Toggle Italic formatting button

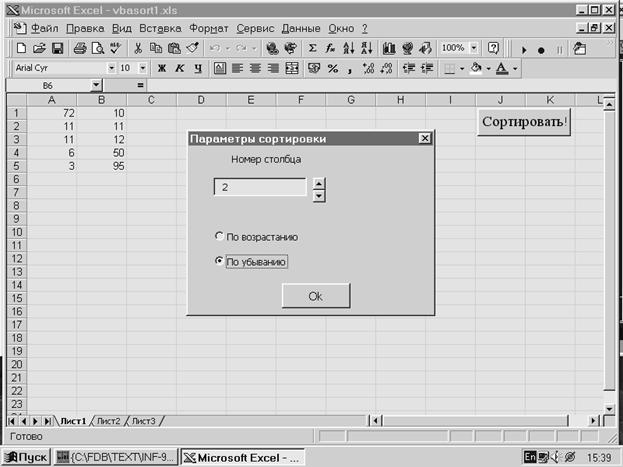pyautogui.click(x=179, y=68)
